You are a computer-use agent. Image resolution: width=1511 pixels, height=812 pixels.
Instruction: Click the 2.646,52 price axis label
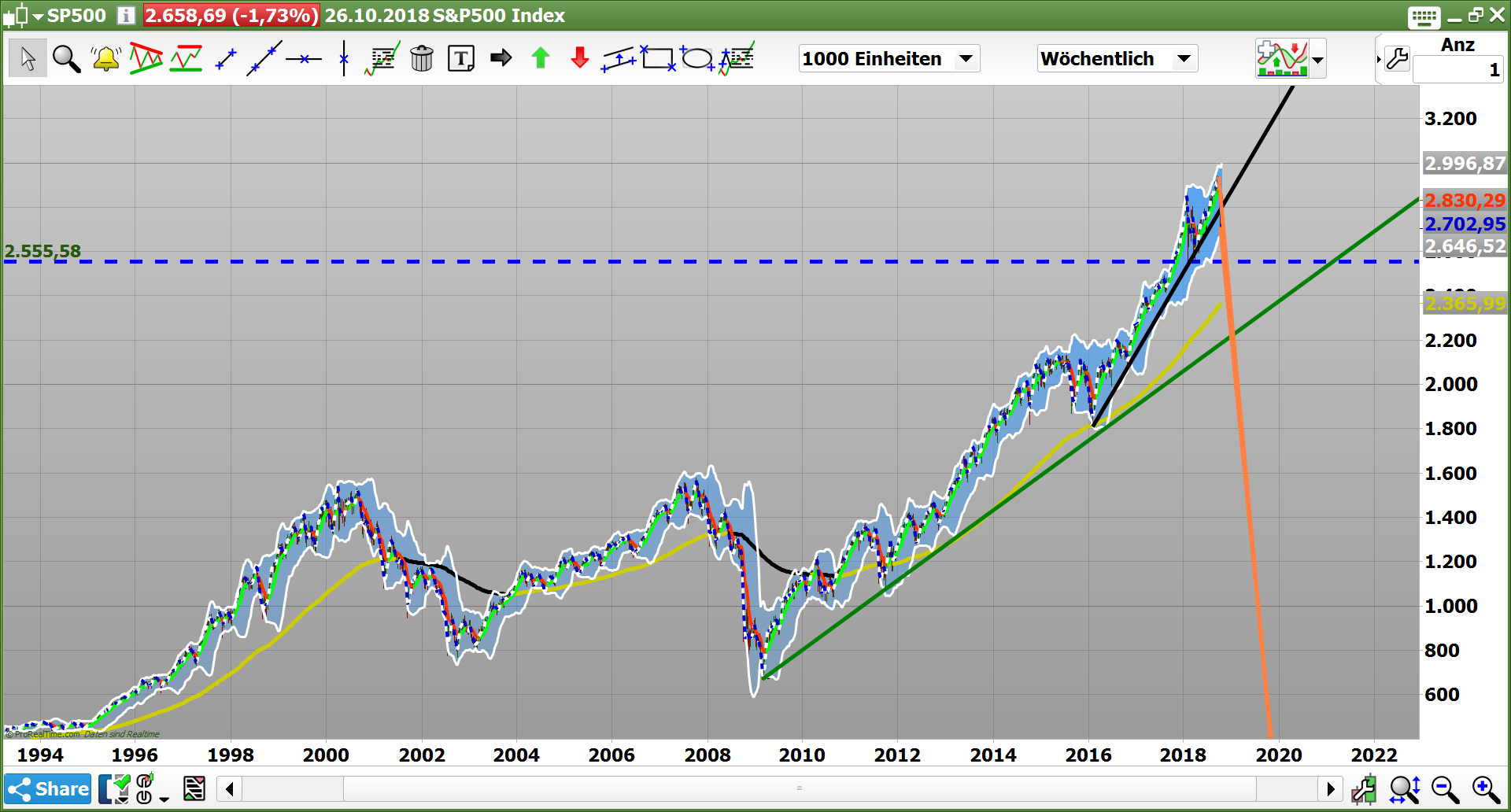tap(1465, 246)
